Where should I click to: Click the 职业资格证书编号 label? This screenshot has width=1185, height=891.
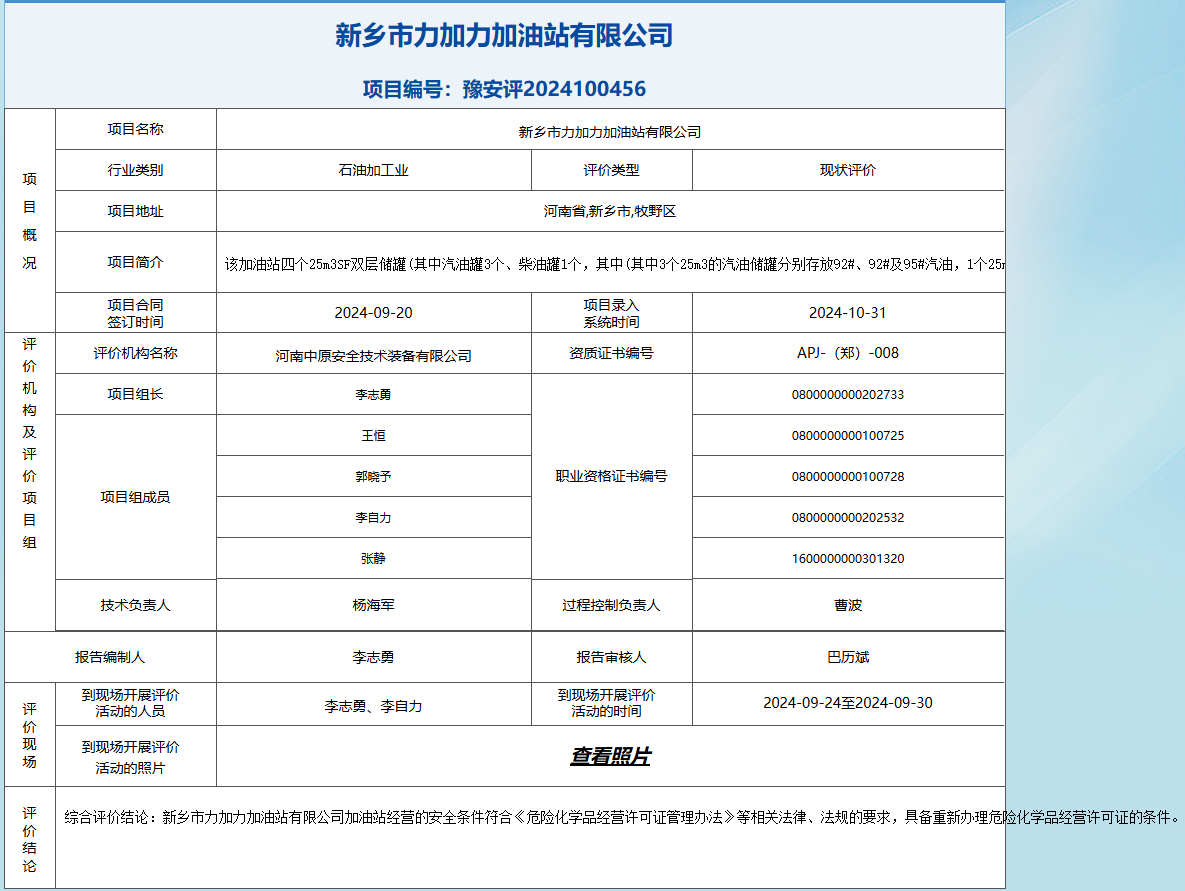[611, 476]
